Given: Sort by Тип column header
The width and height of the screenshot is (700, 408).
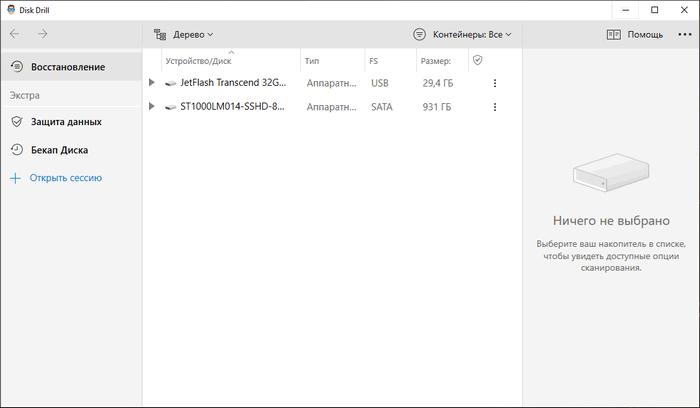Looking at the screenshot, I should [312, 61].
